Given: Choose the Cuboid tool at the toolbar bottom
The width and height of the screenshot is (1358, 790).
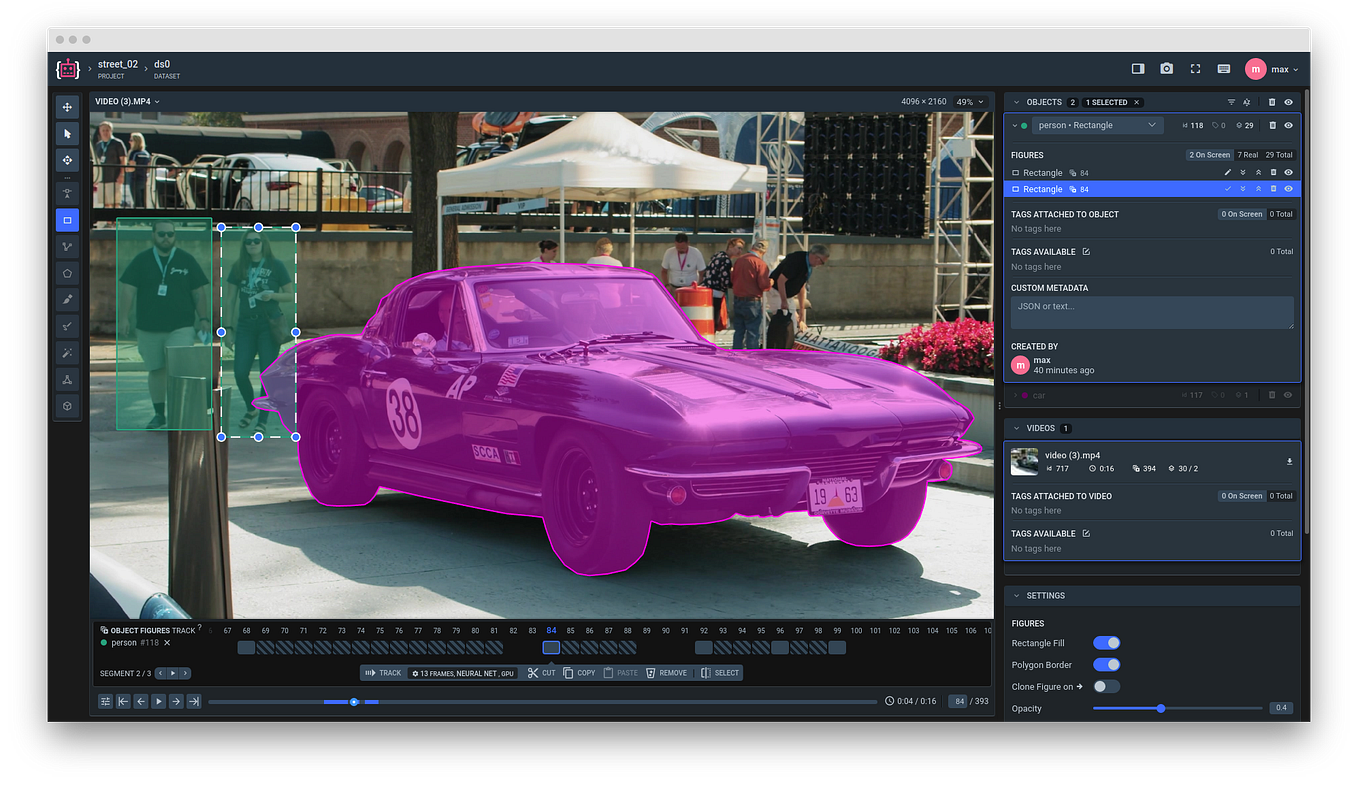Looking at the screenshot, I should (67, 406).
